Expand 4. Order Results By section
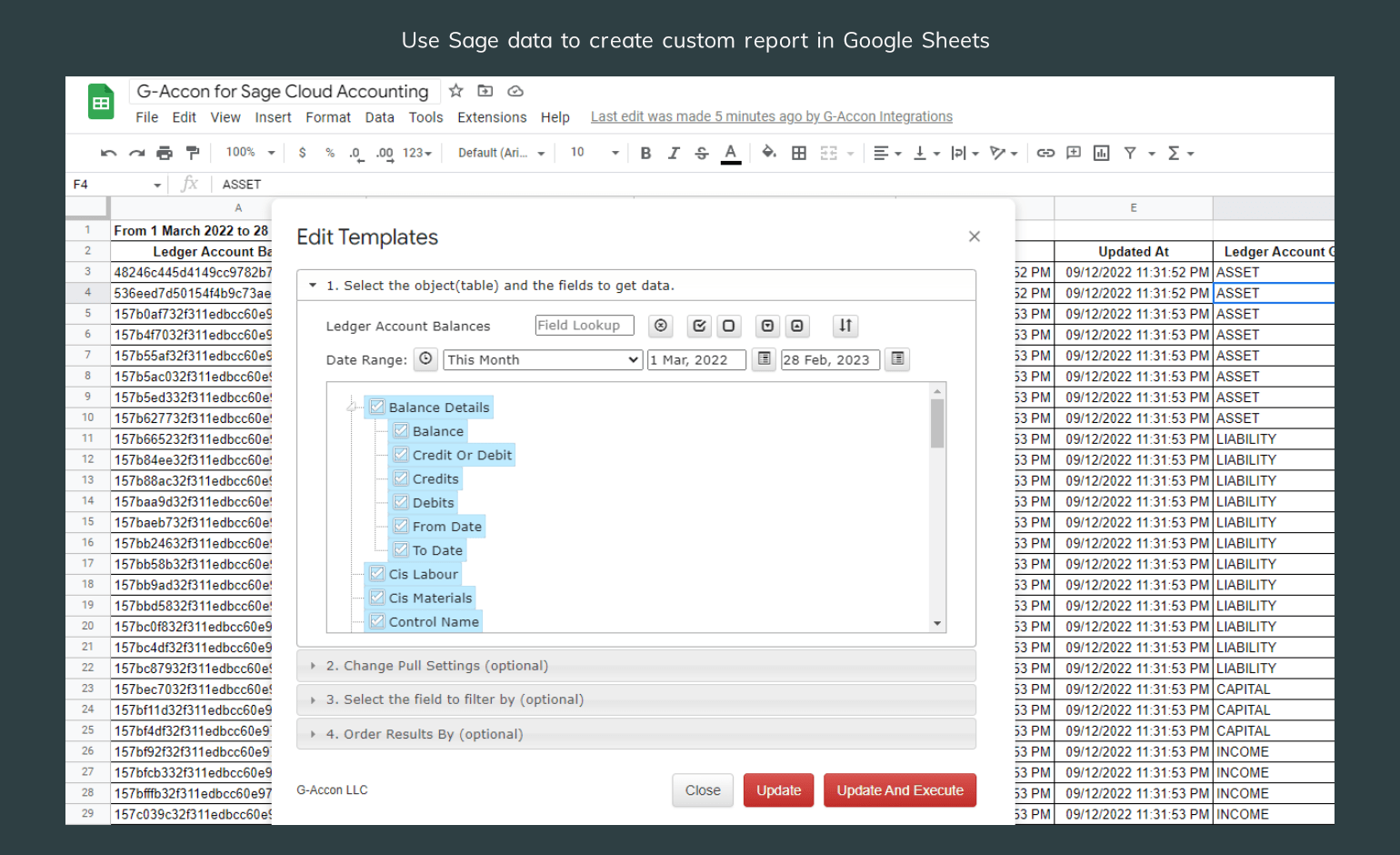The width and height of the screenshot is (1400, 855). coord(636,734)
